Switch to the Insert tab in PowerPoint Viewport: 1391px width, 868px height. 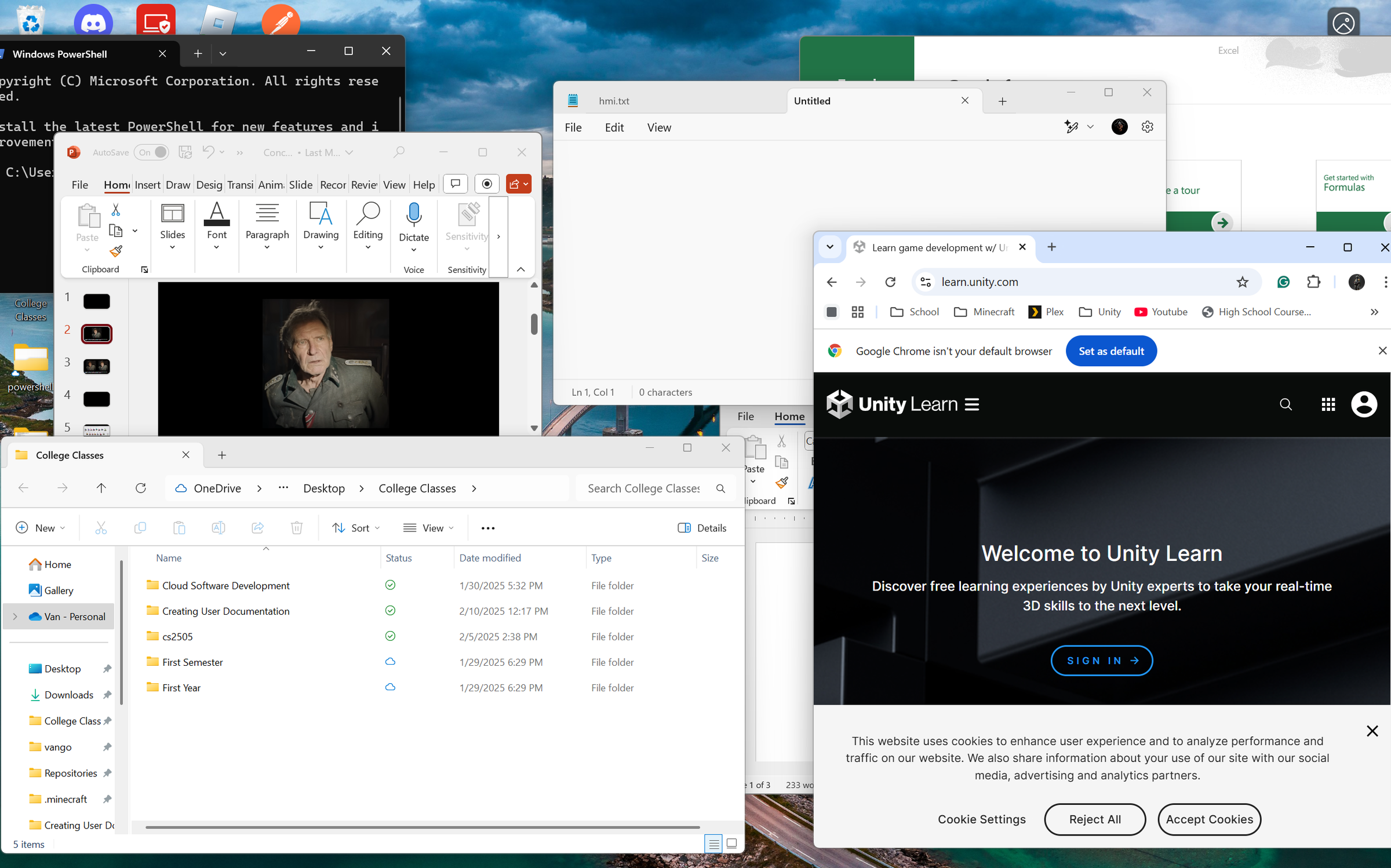point(147,185)
